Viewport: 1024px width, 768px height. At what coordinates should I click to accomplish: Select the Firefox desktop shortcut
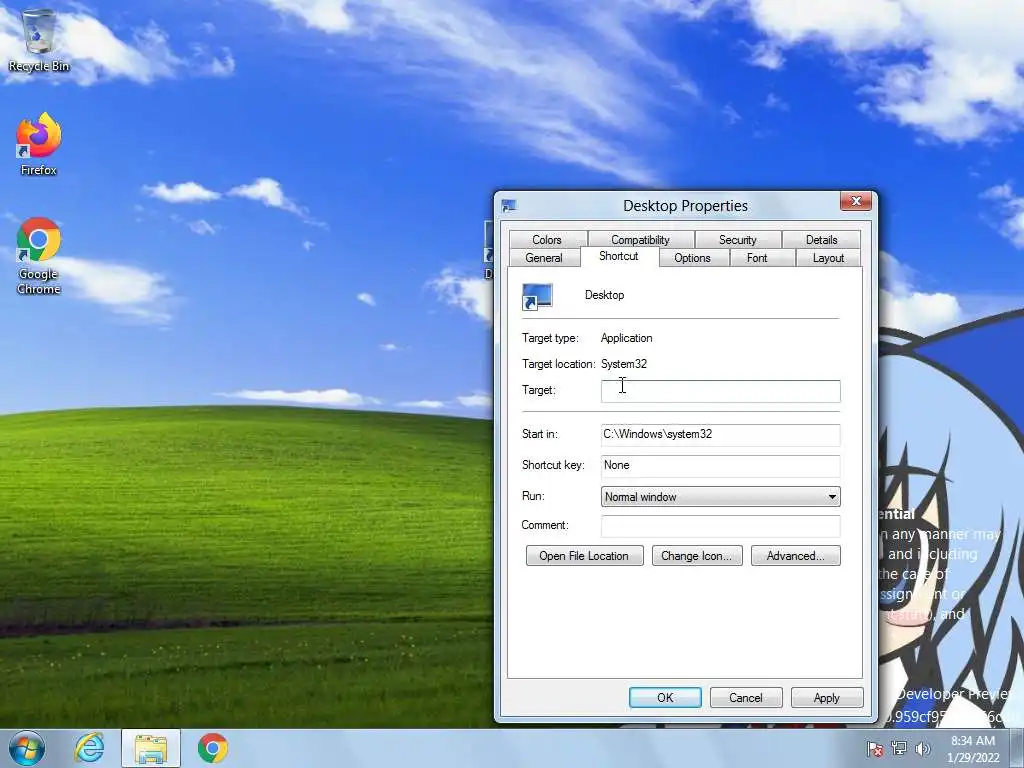point(39,144)
